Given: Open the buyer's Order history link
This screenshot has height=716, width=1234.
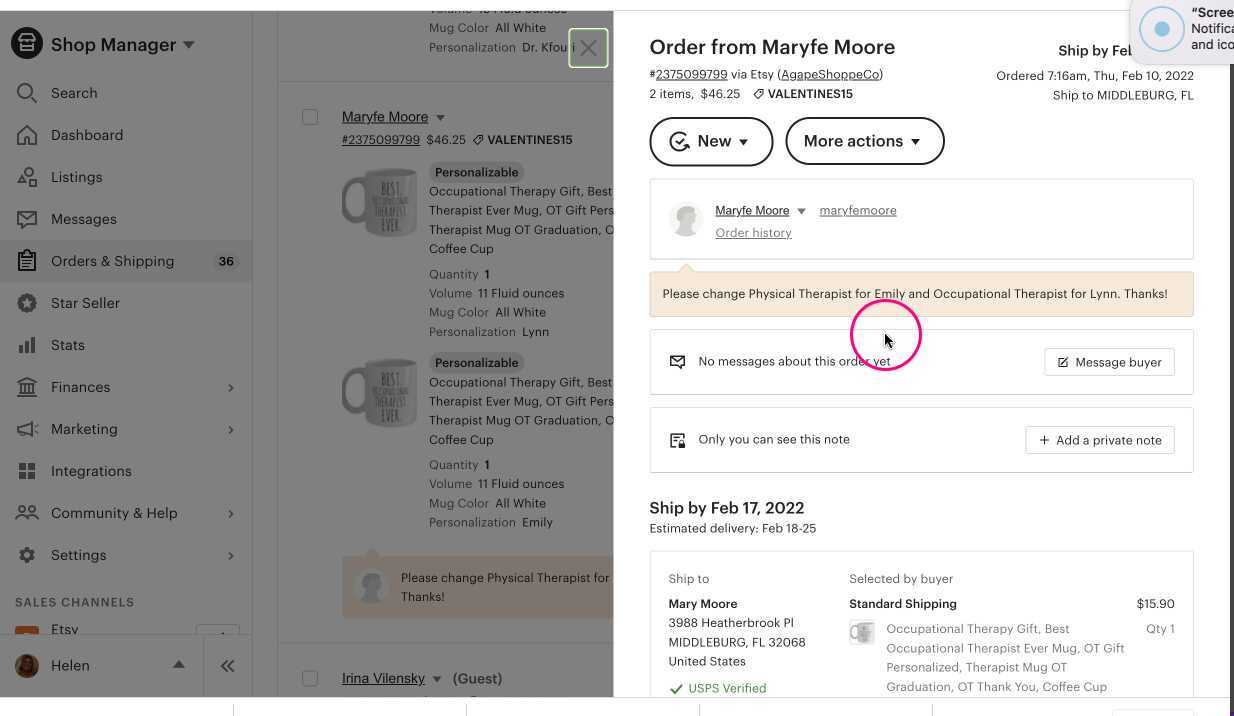Looking at the screenshot, I should click(x=753, y=232).
